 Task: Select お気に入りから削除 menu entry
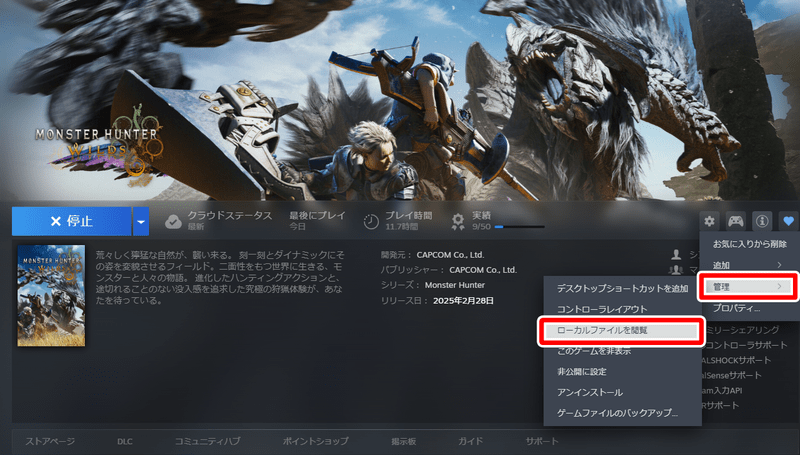coord(749,244)
